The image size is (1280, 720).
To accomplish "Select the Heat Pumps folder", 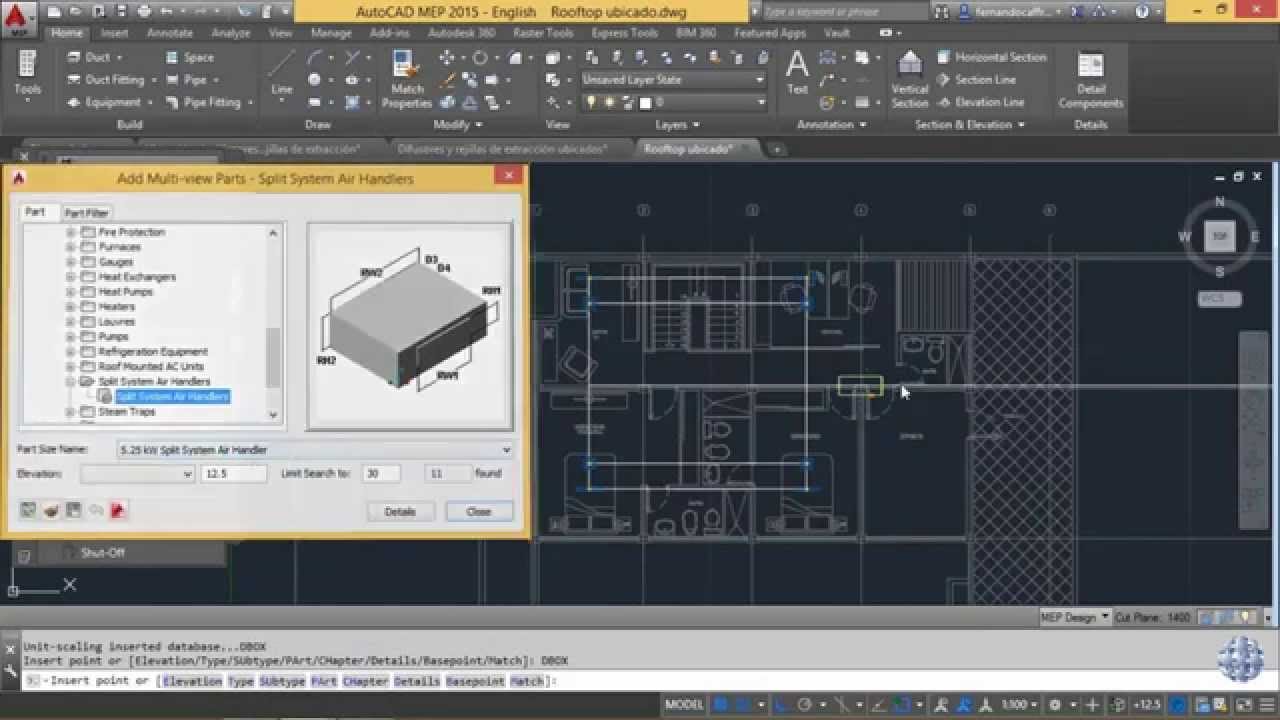I will pos(125,292).
